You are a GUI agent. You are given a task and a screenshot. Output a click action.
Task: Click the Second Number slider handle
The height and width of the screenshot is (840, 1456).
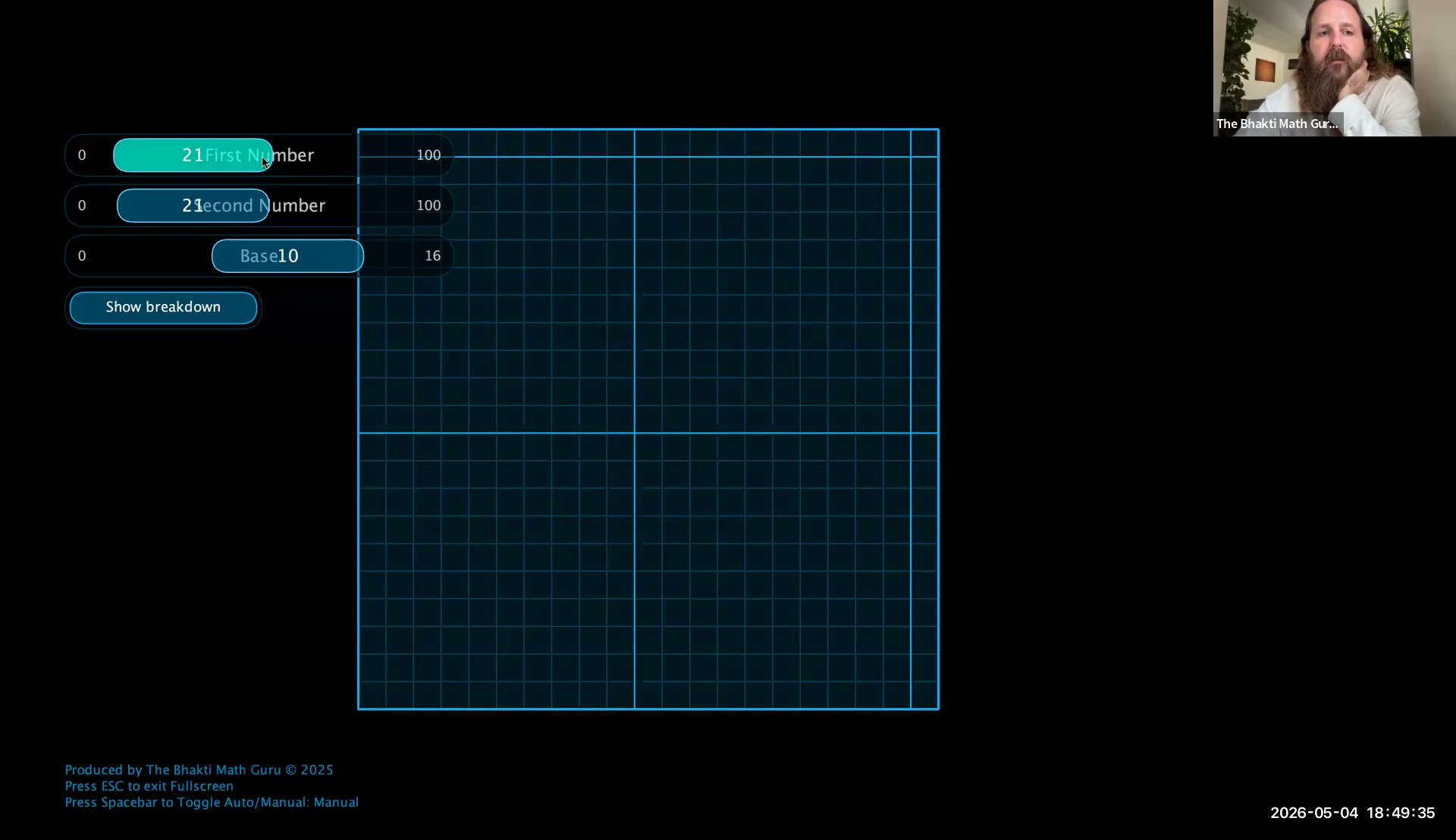193,205
